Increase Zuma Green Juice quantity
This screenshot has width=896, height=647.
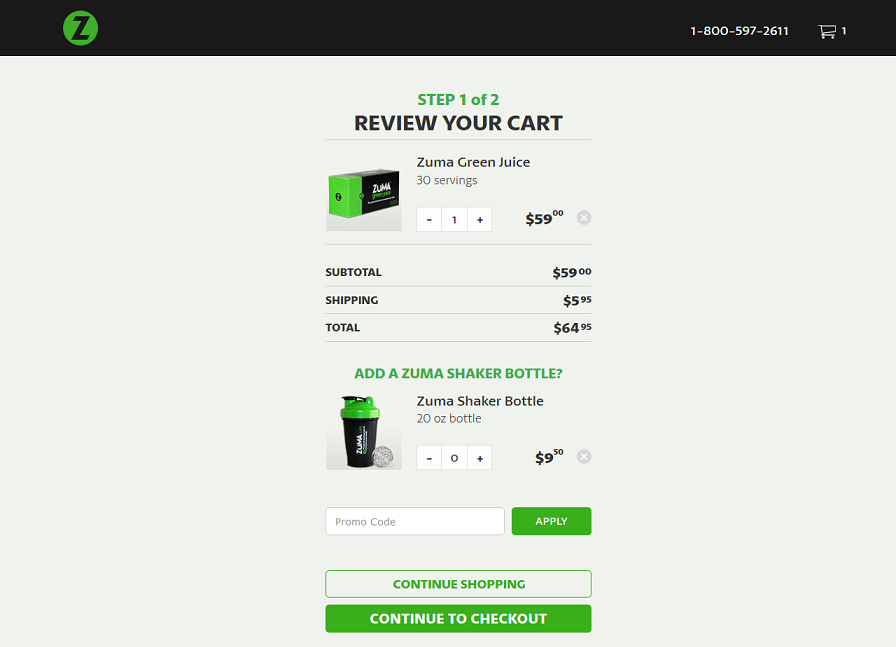click(480, 219)
